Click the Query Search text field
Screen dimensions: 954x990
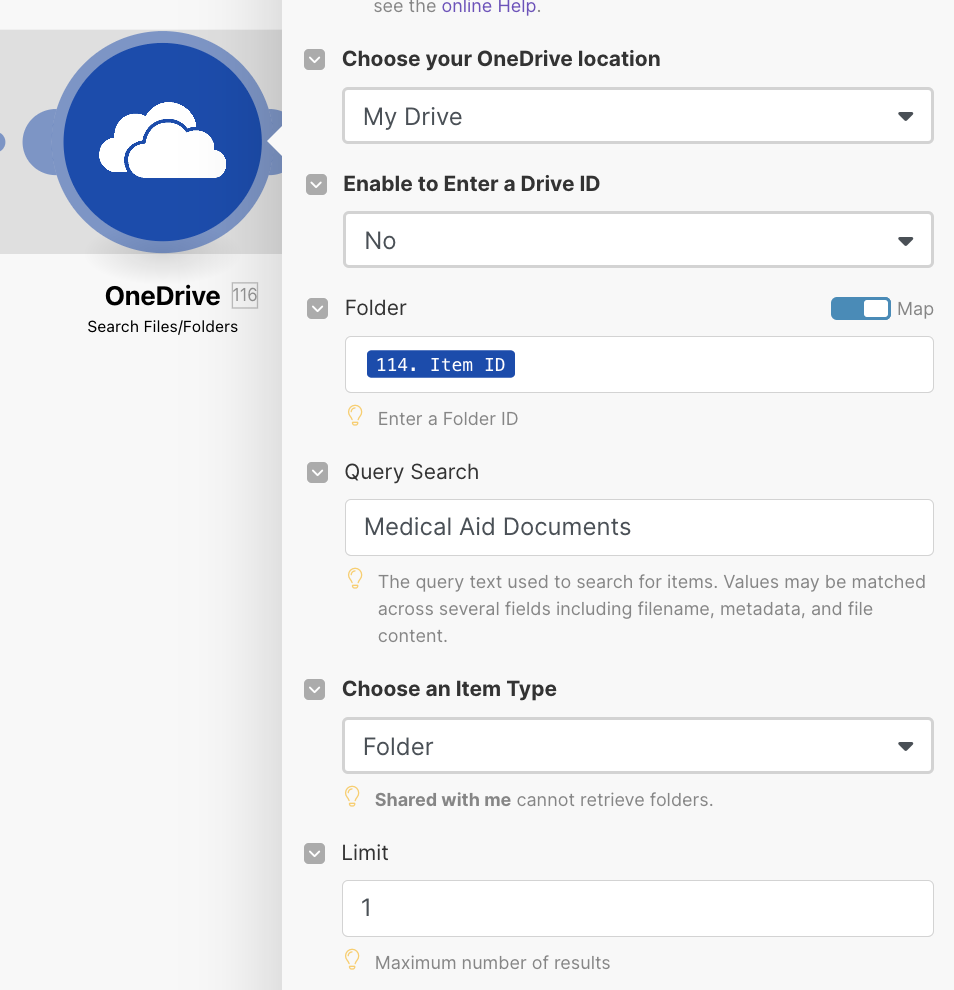(638, 527)
